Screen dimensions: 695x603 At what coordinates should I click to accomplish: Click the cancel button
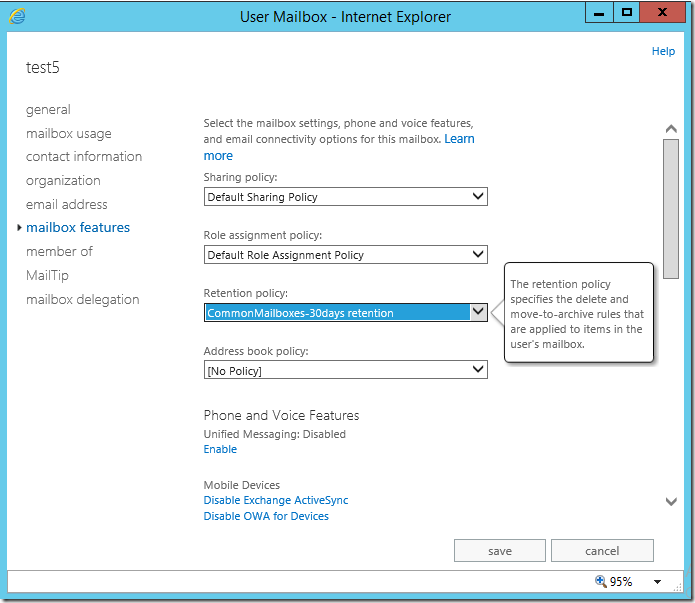(x=602, y=551)
